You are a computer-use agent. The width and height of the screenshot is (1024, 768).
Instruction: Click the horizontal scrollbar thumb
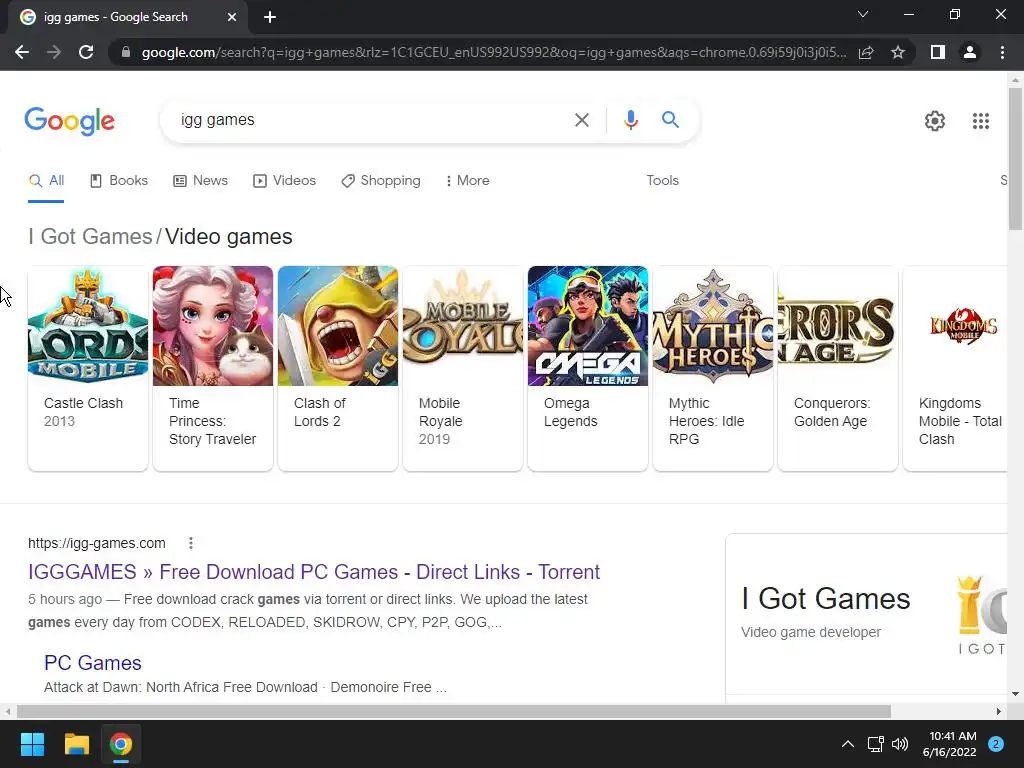pos(454,711)
